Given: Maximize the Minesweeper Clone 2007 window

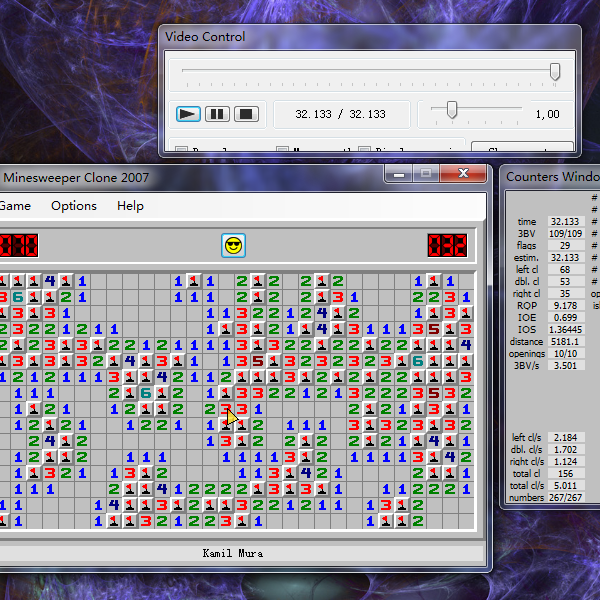Looking at the screenshot, I should pyautogui.click(x=427, y=174).
